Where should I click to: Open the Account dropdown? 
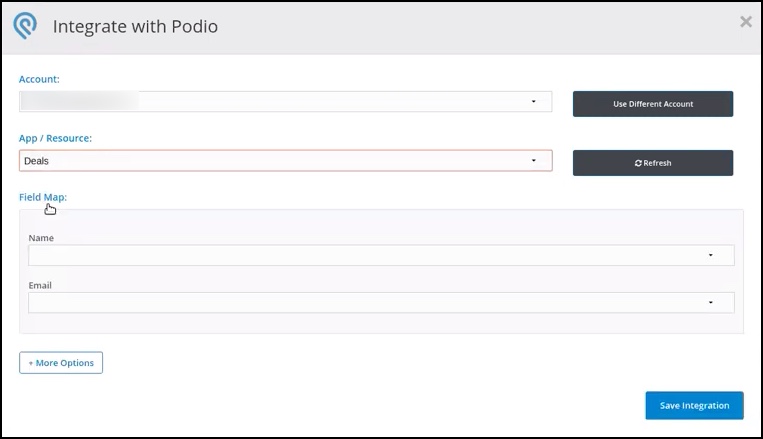pyautogui.click(x=285, y=101)
